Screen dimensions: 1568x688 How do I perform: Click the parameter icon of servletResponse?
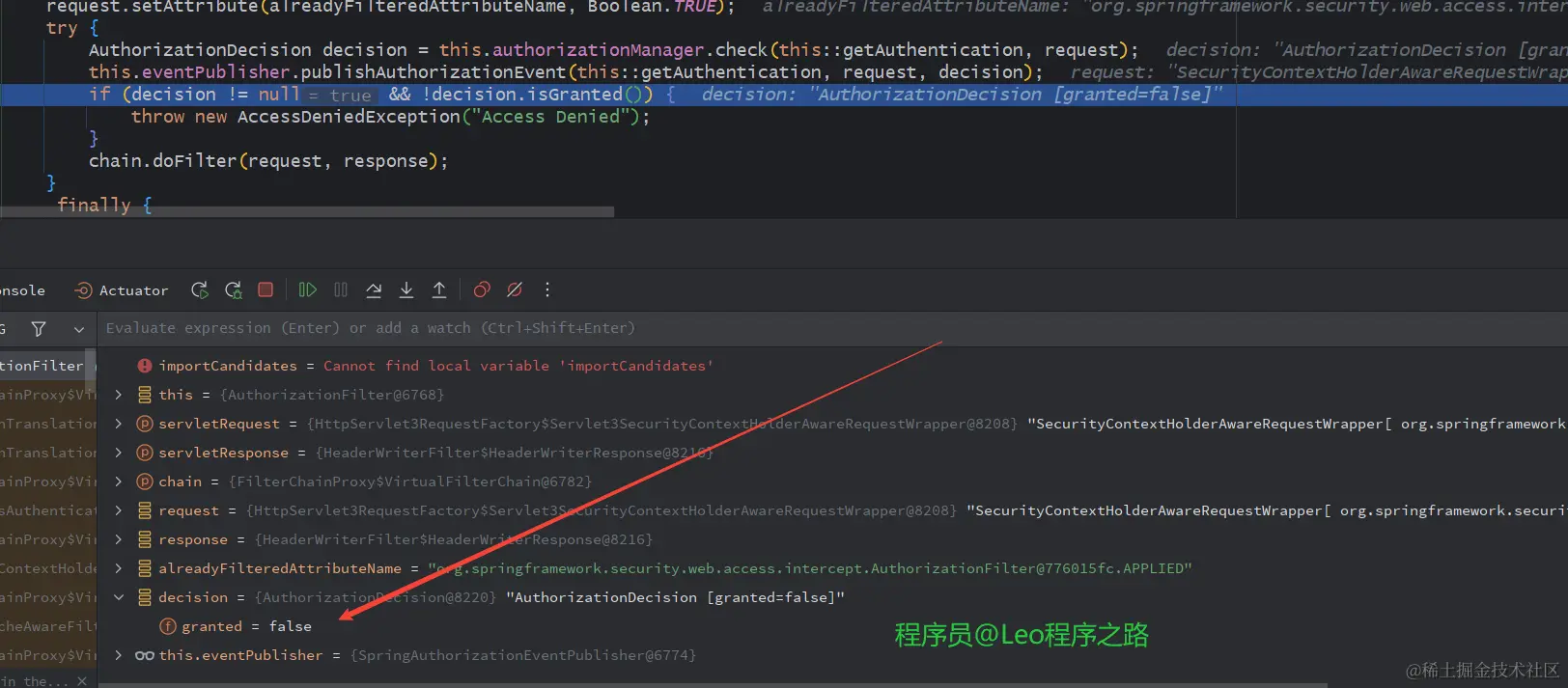(145, 453)
